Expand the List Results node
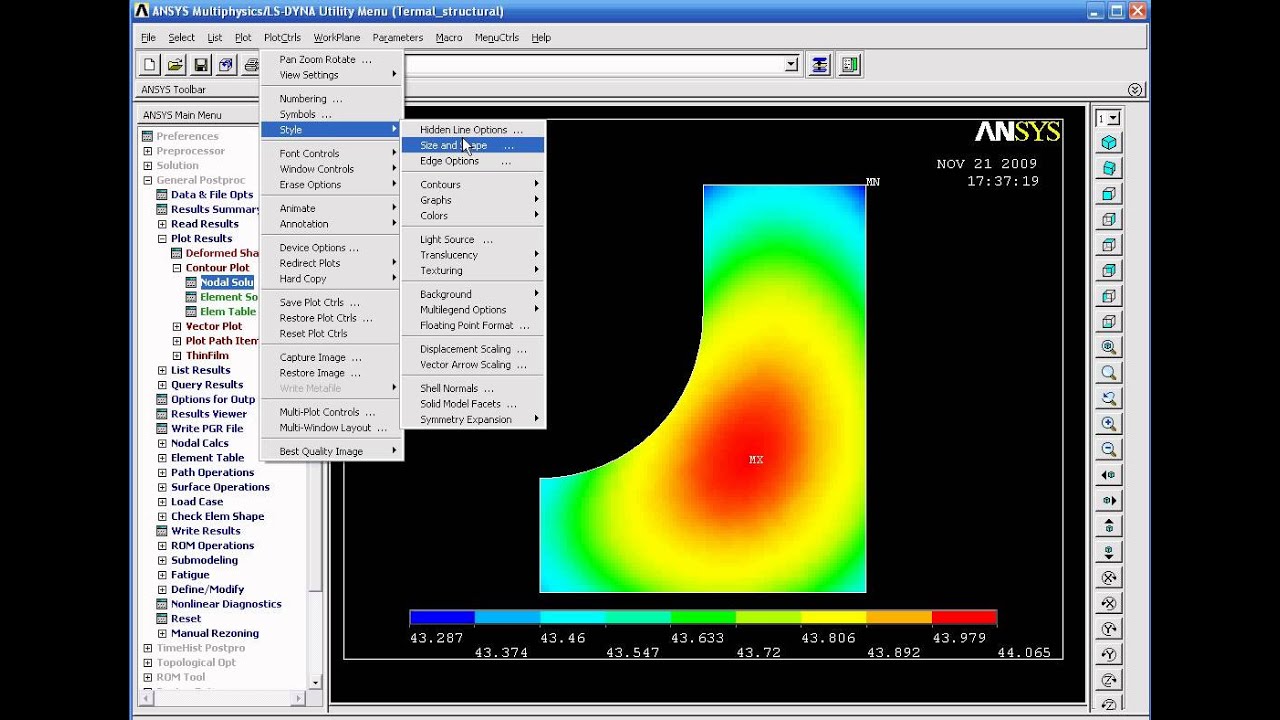The height and width of the screenshot is (720, 1280). tap(162, 370)
